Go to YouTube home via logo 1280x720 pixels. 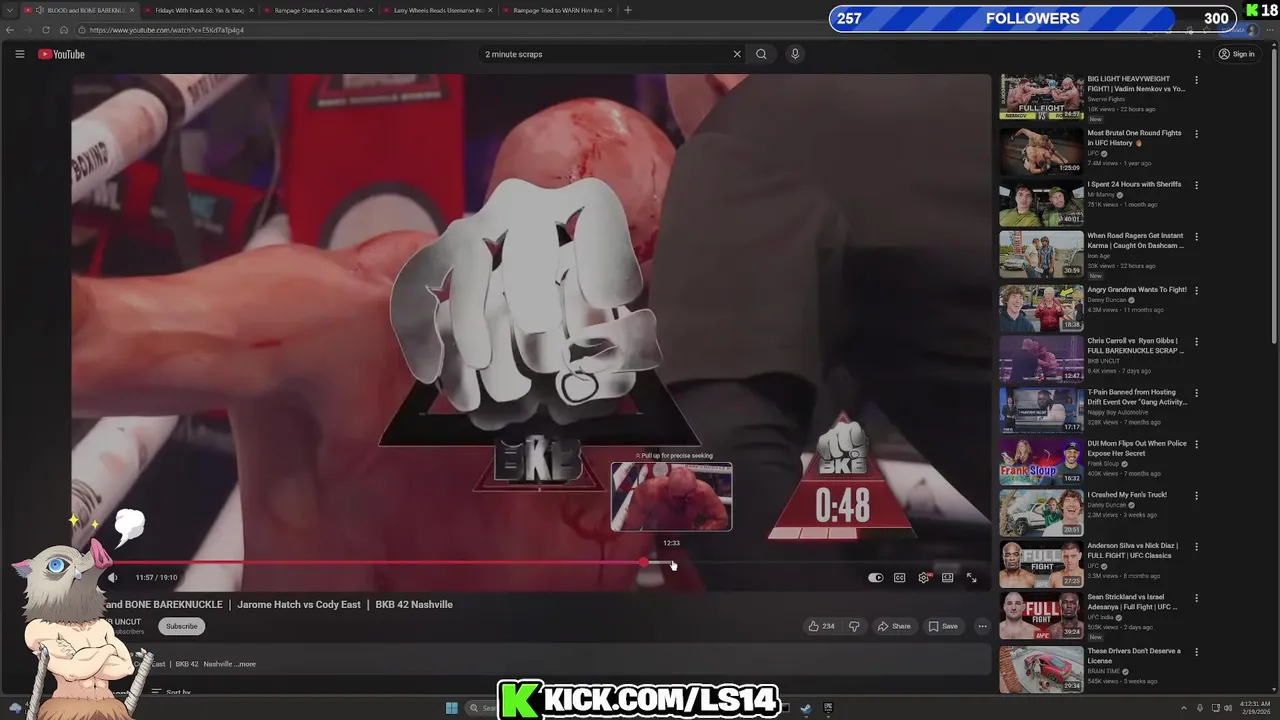pyautogui.click(x=62, y=54)
